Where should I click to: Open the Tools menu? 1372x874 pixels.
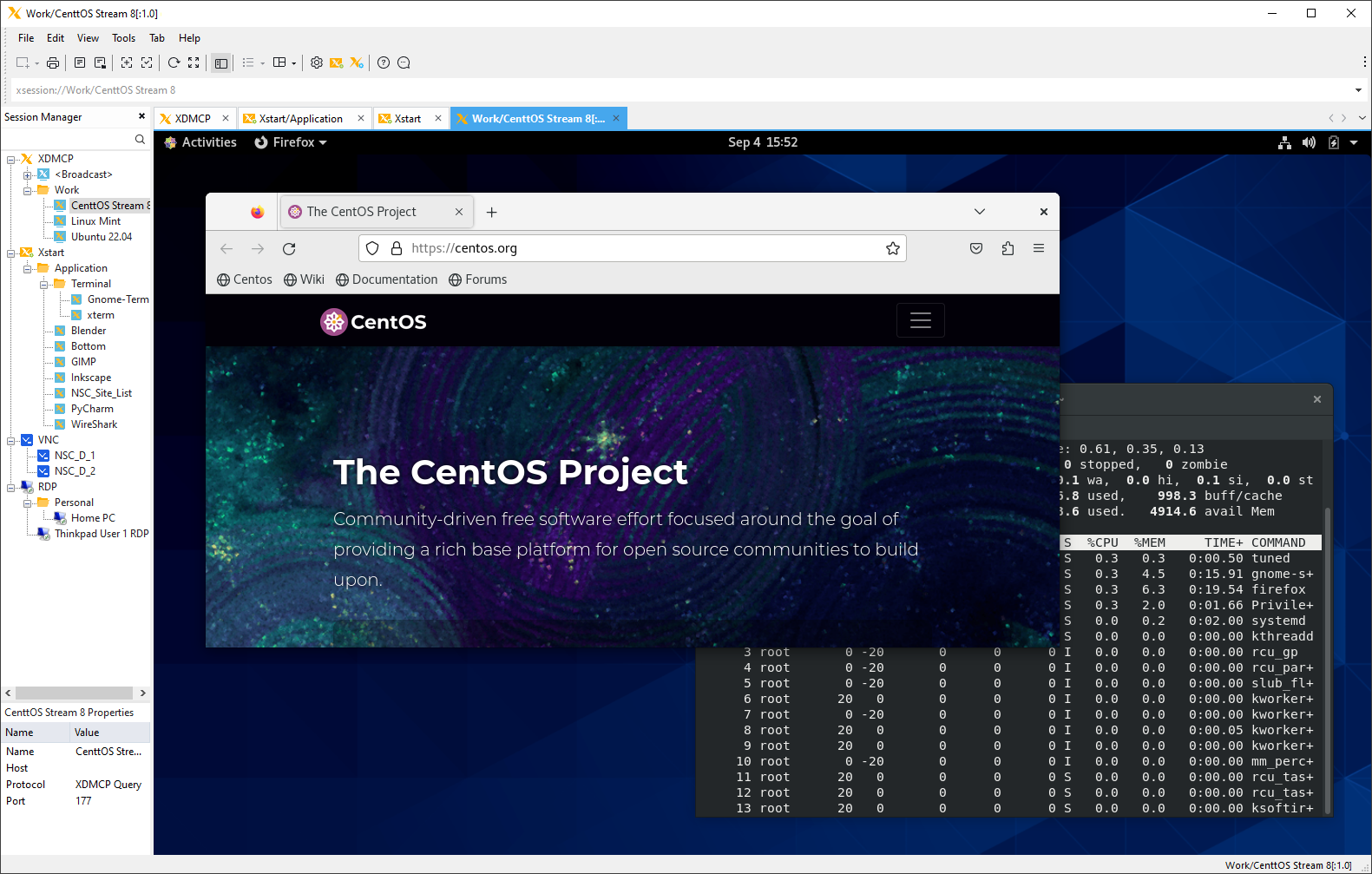(123, 38)
